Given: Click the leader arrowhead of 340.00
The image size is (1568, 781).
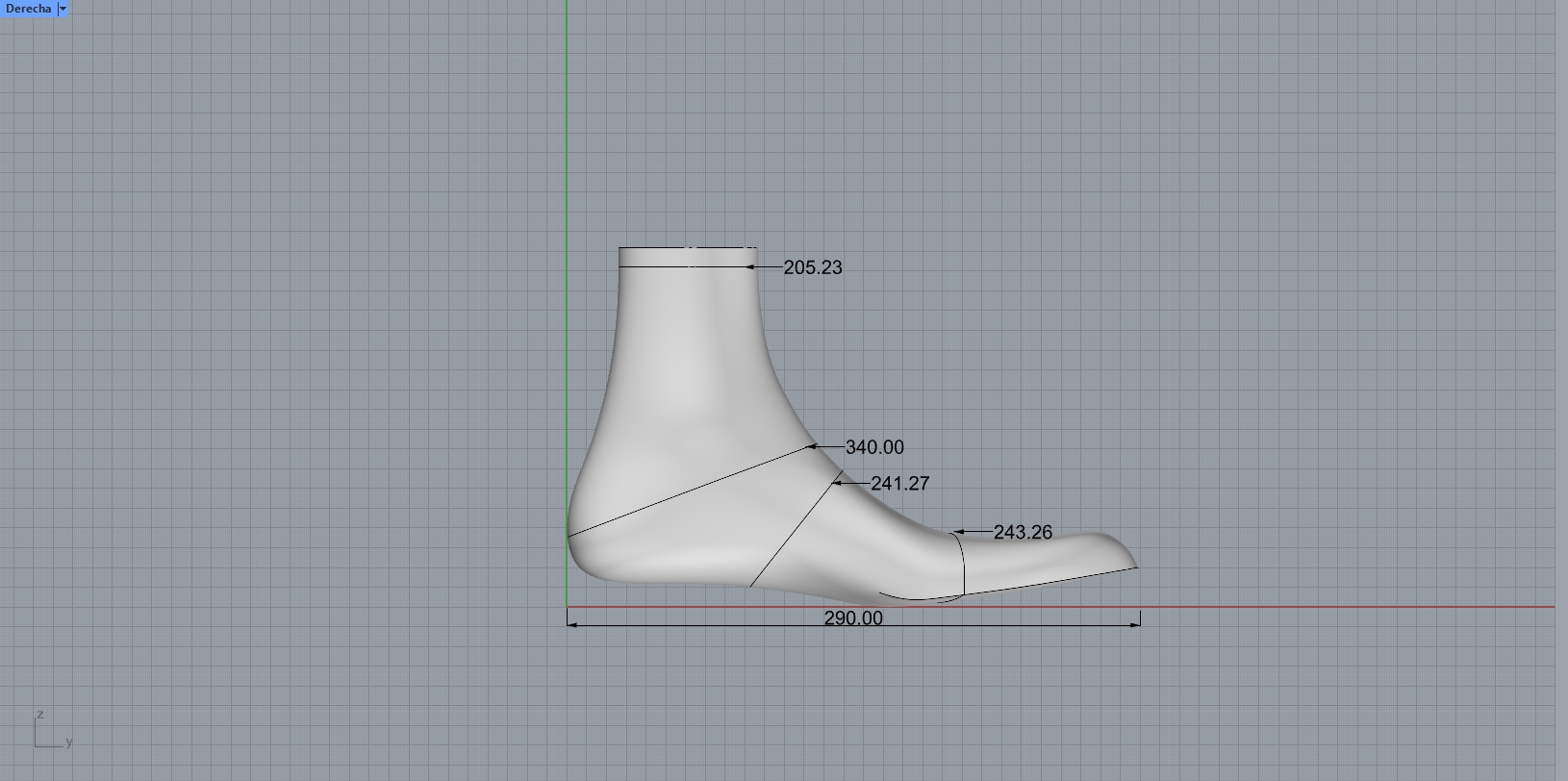Looking at the screenshot, I should pyautogui.click(x=813, y=446).
